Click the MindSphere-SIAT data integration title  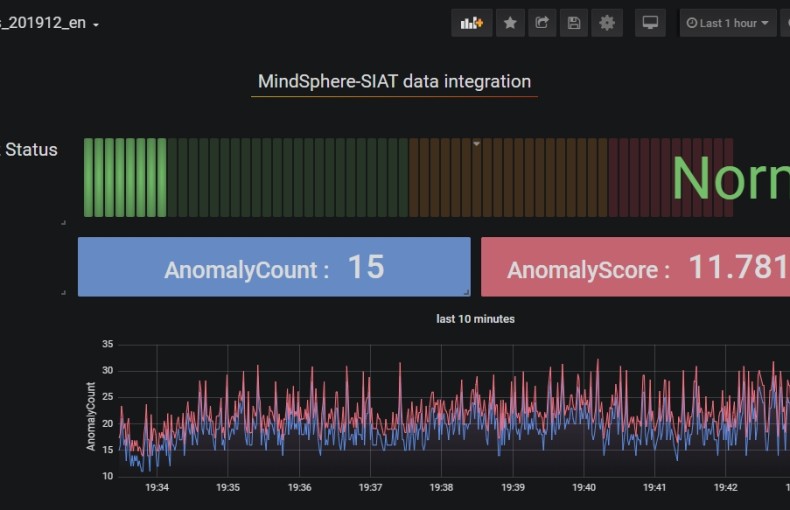394,82
